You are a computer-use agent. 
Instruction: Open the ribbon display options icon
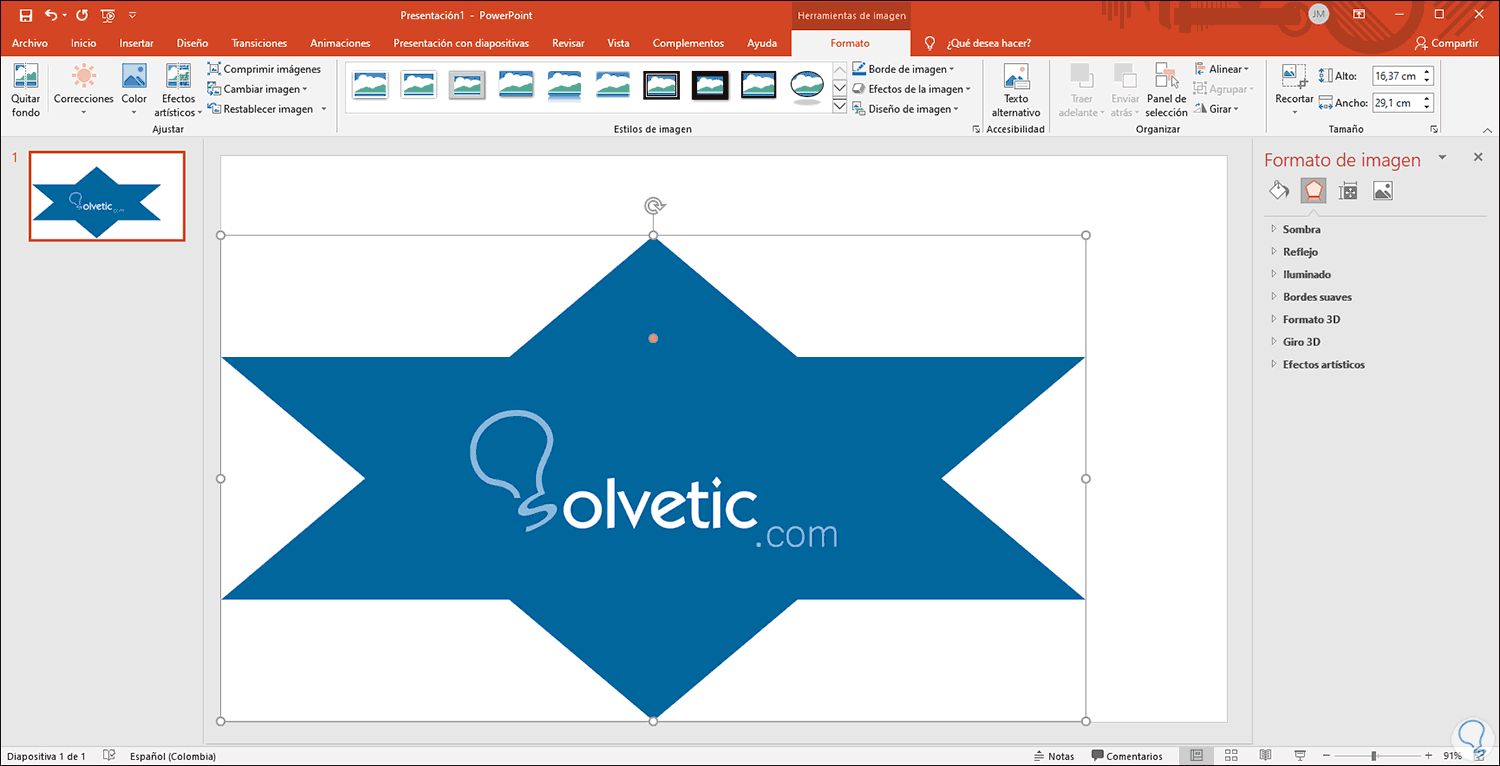pyautogui.click(x=1359, y=14)
